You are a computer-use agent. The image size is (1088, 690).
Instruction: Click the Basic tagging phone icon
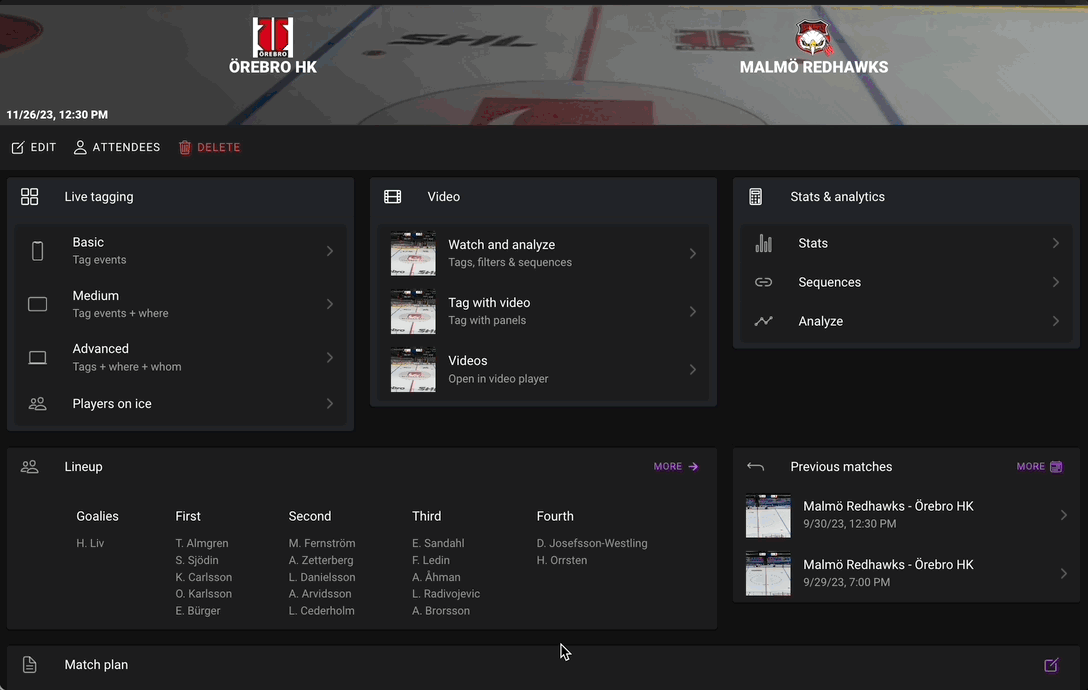(x=38, y=251)
